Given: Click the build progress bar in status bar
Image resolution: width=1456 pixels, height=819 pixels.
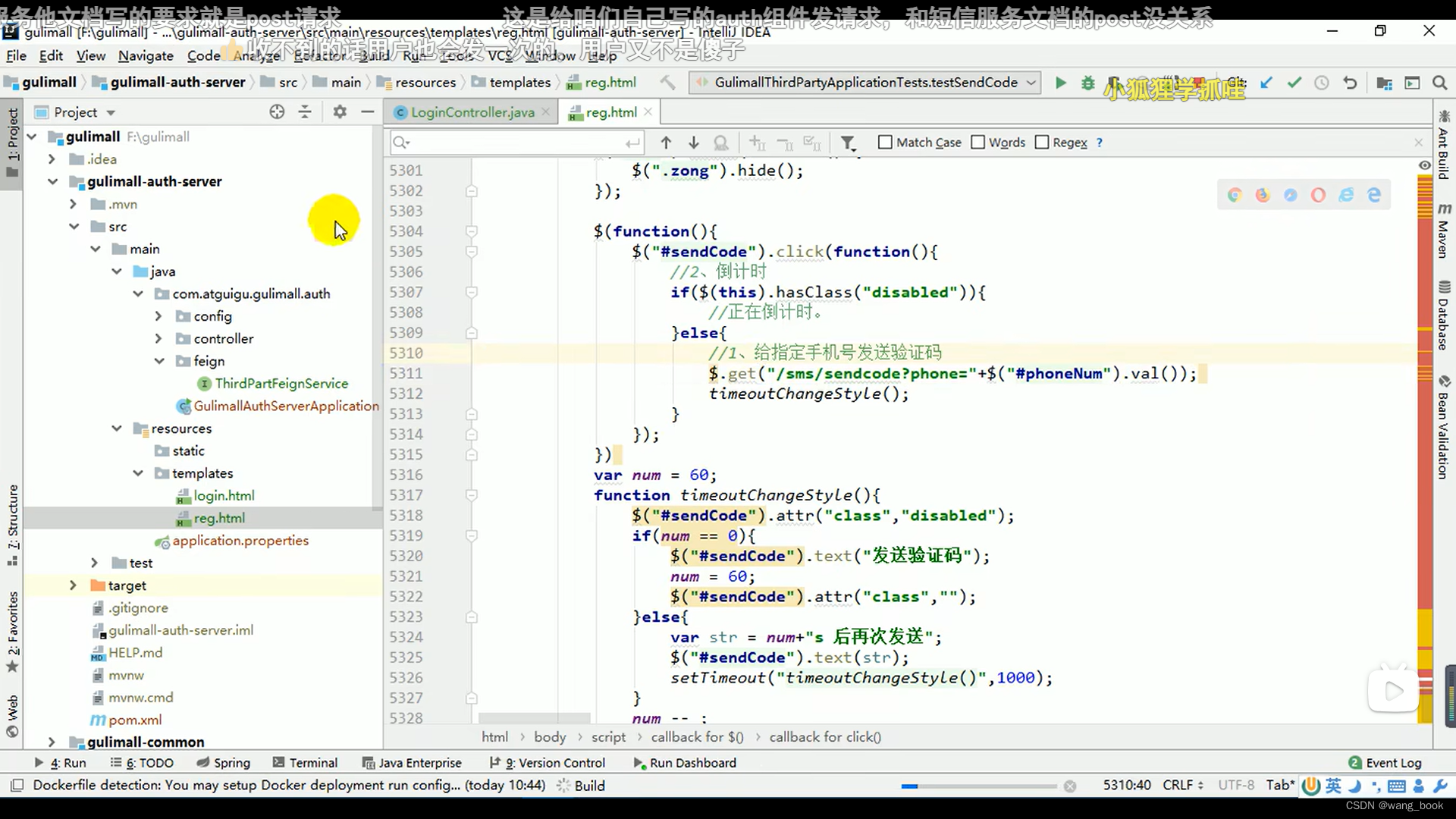Looking at the screenshot, I should (x=978, y=786).
